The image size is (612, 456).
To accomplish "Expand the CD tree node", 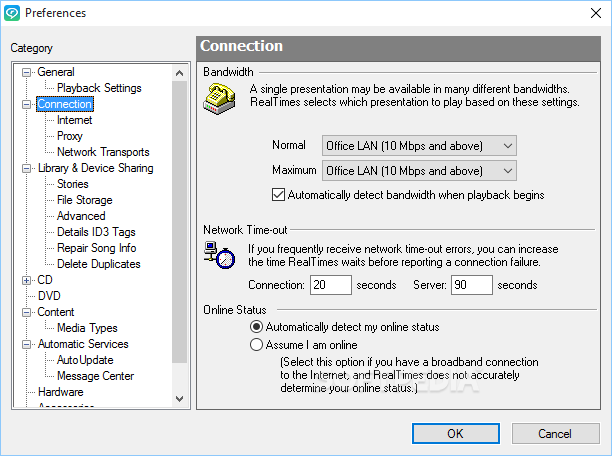I will click(x=26, y=280).
